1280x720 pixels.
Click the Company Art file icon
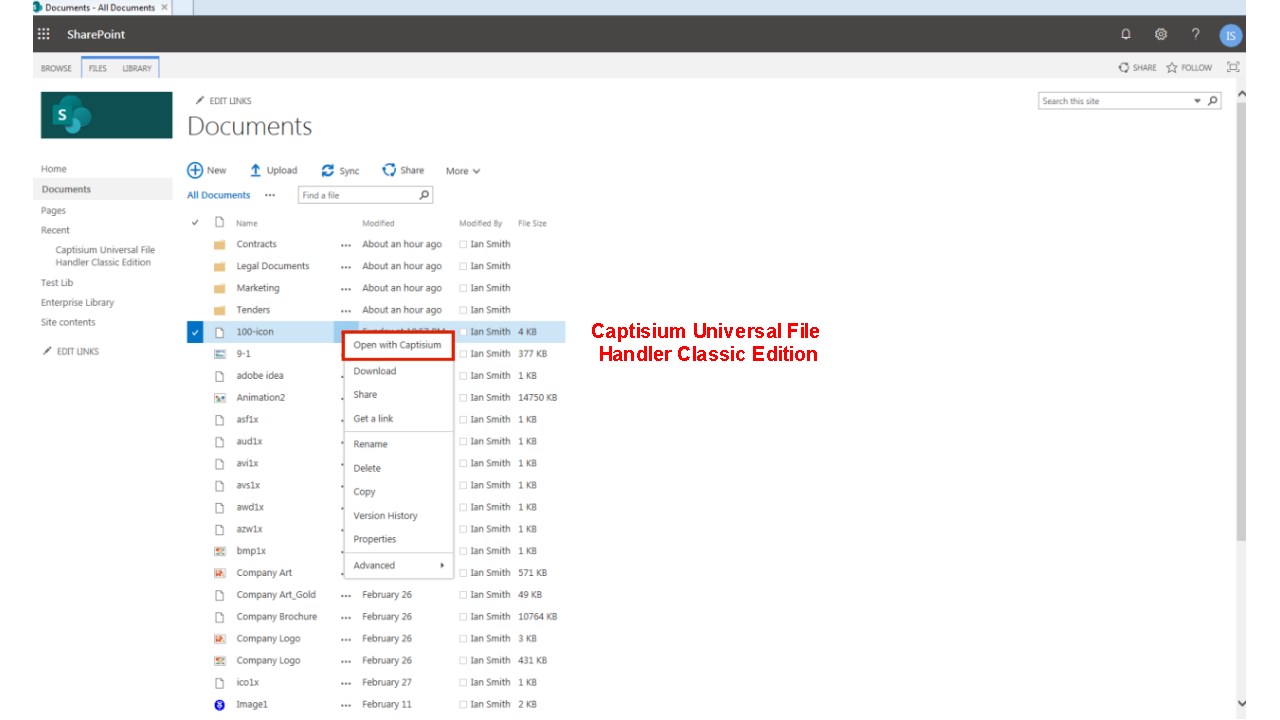pos(219,573)
